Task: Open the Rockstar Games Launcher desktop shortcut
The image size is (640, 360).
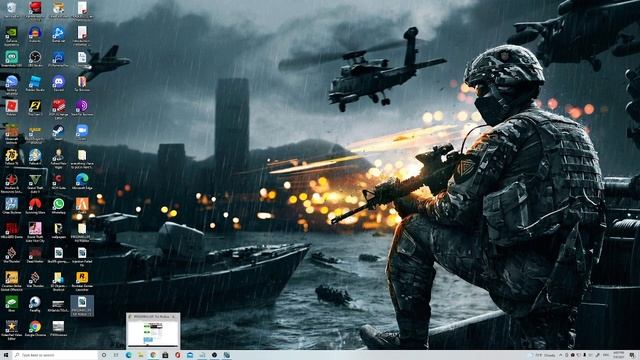Action: click(82, 280)
